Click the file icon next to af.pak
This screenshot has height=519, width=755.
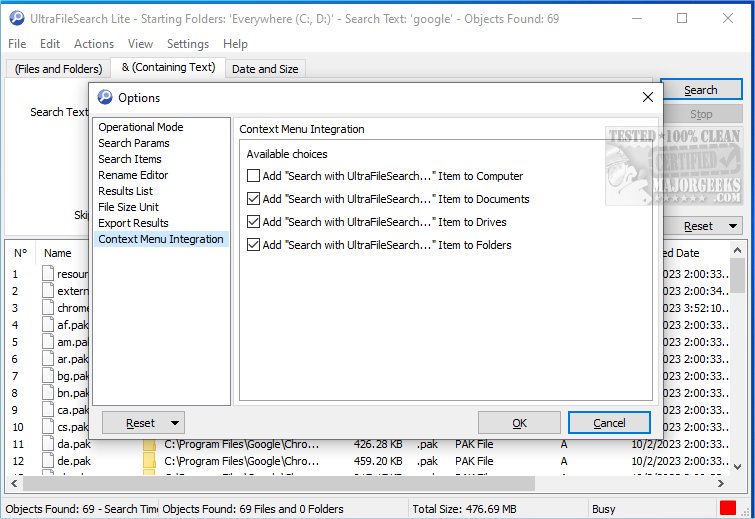48,324
